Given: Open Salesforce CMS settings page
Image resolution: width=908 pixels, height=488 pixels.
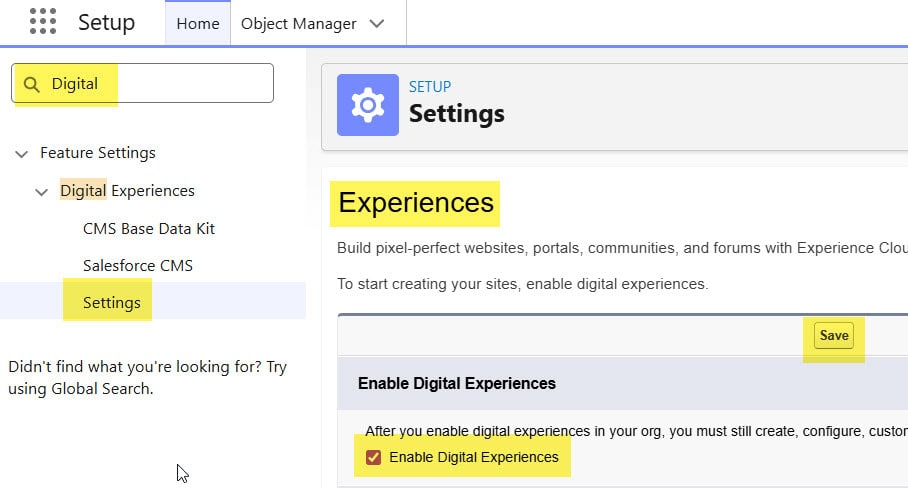Looking at the screenshot, I should click(138, 266).
